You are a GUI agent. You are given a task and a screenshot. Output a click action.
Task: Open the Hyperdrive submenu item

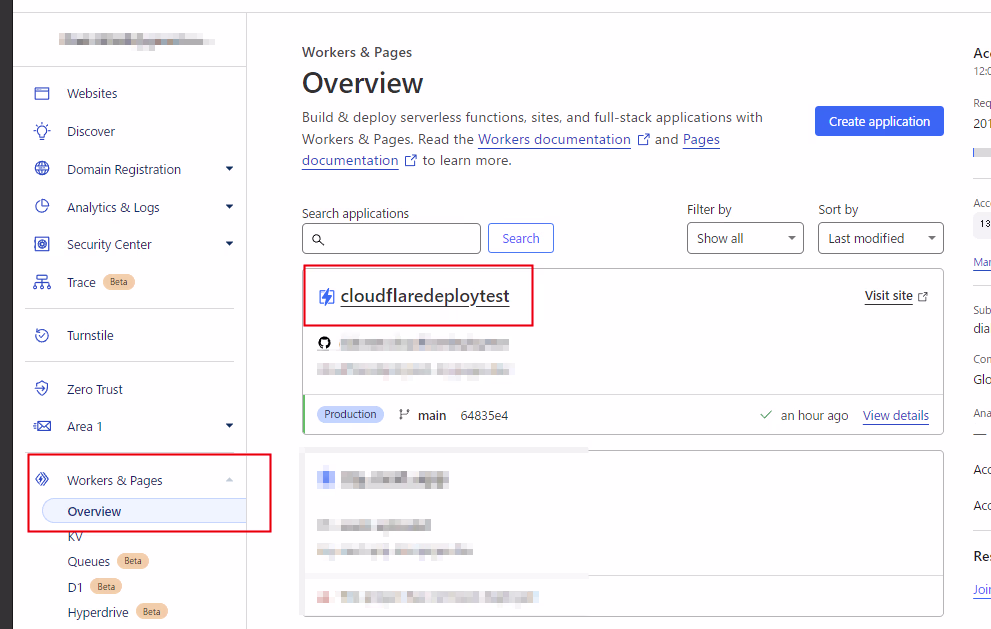click(98, 613)
